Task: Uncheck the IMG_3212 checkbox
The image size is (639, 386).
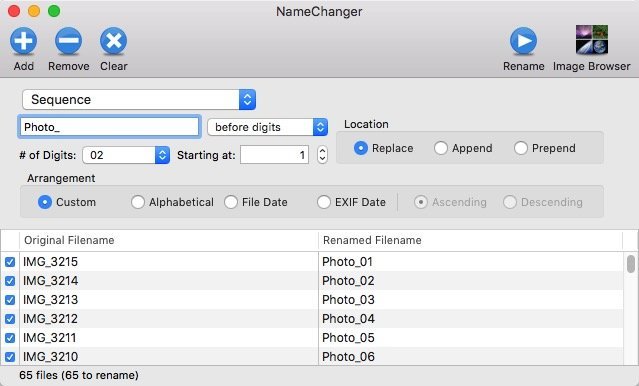Action: 10,319
